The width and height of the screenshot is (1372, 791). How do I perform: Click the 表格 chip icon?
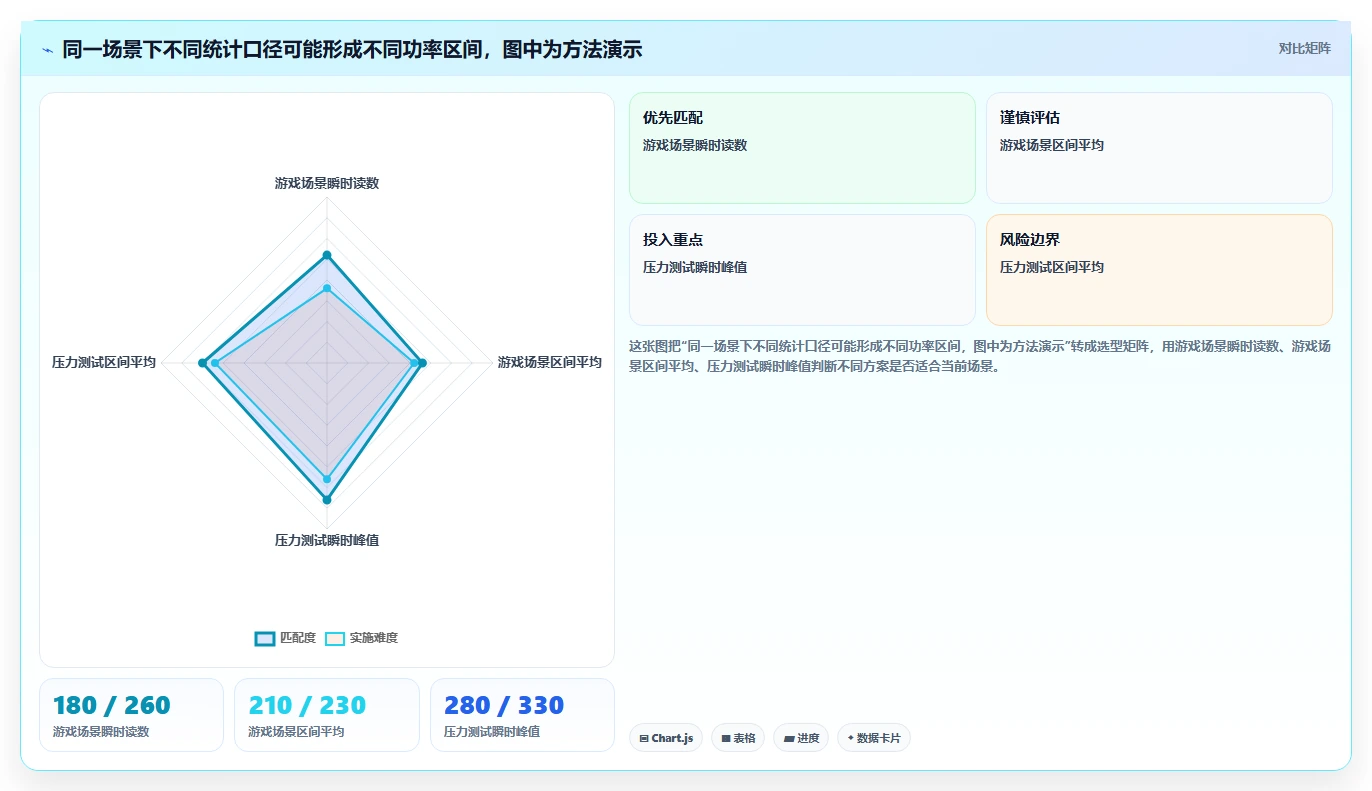pos(726,739)
